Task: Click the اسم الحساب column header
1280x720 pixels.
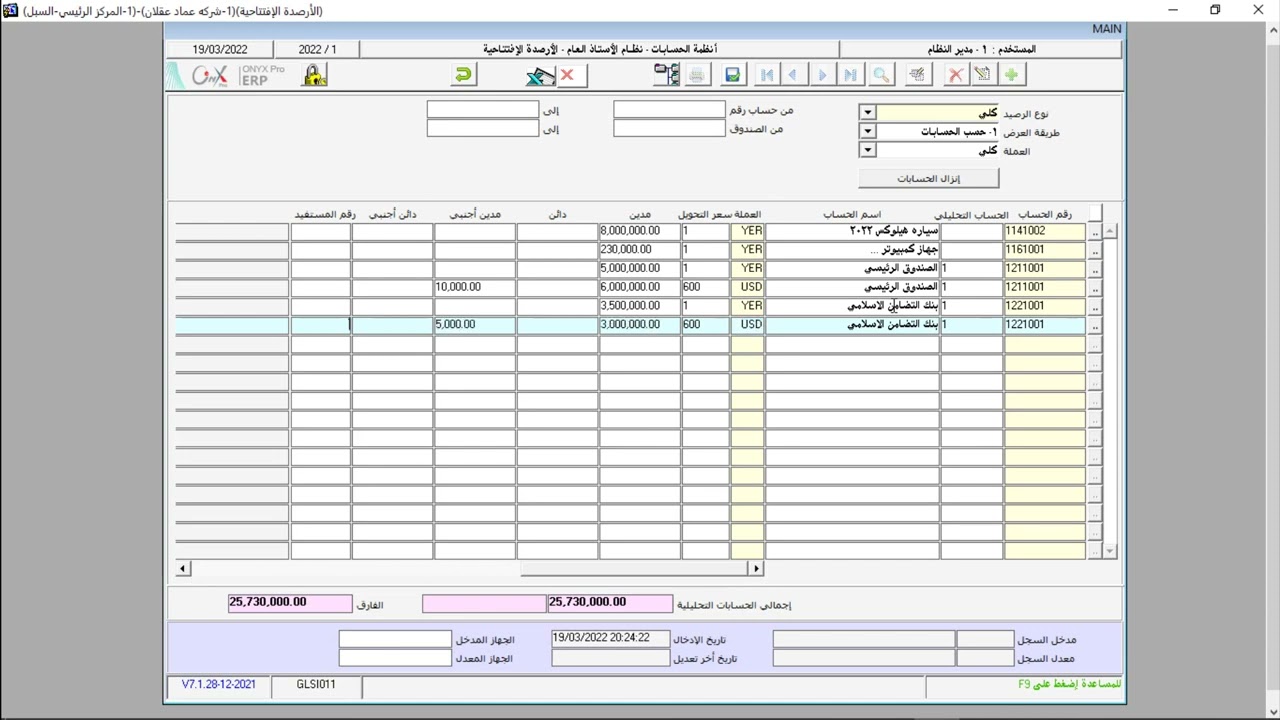Action: [852, 214]
